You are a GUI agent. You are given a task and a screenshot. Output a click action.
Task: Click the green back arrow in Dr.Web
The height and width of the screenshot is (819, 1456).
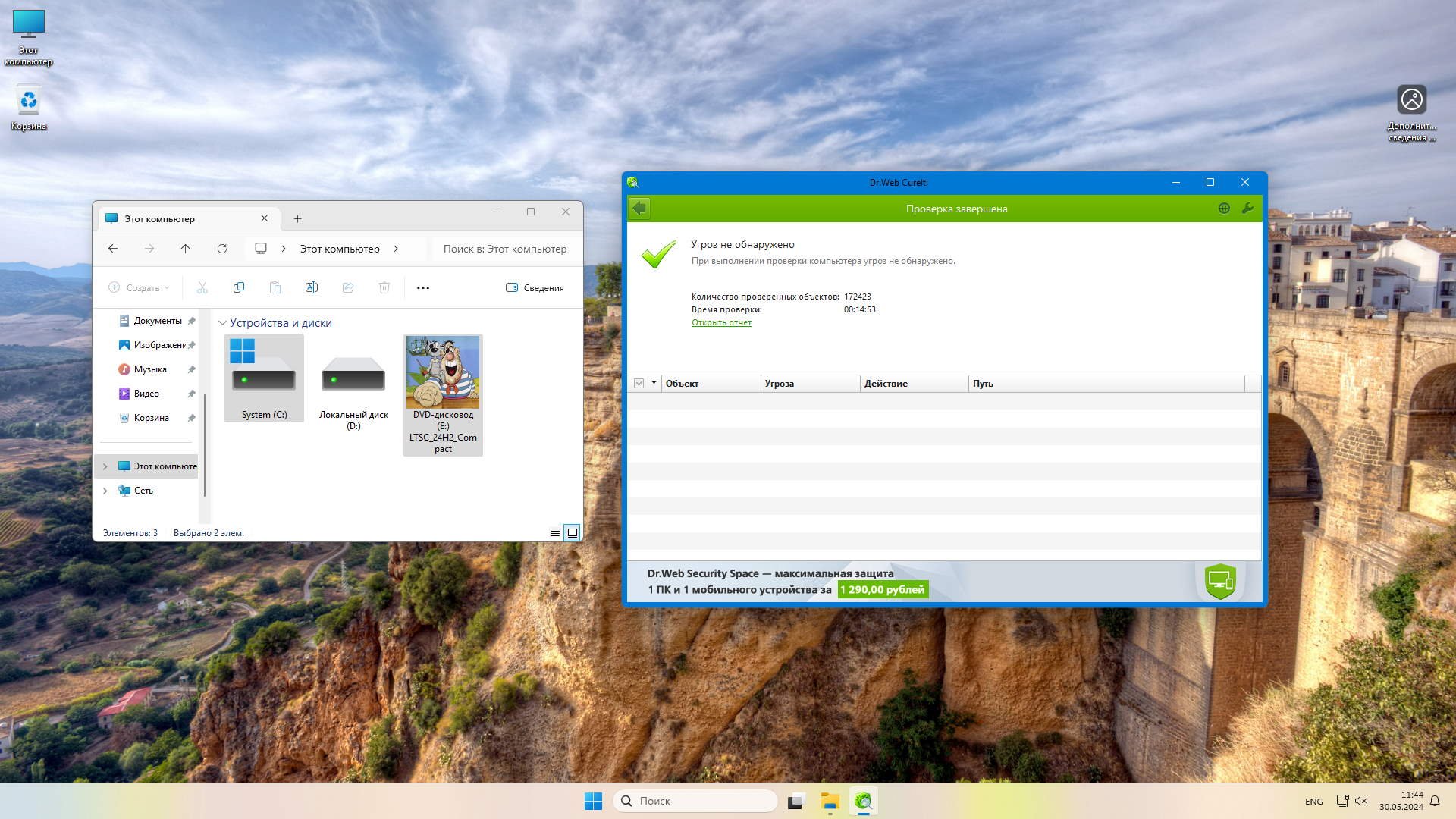639,208
